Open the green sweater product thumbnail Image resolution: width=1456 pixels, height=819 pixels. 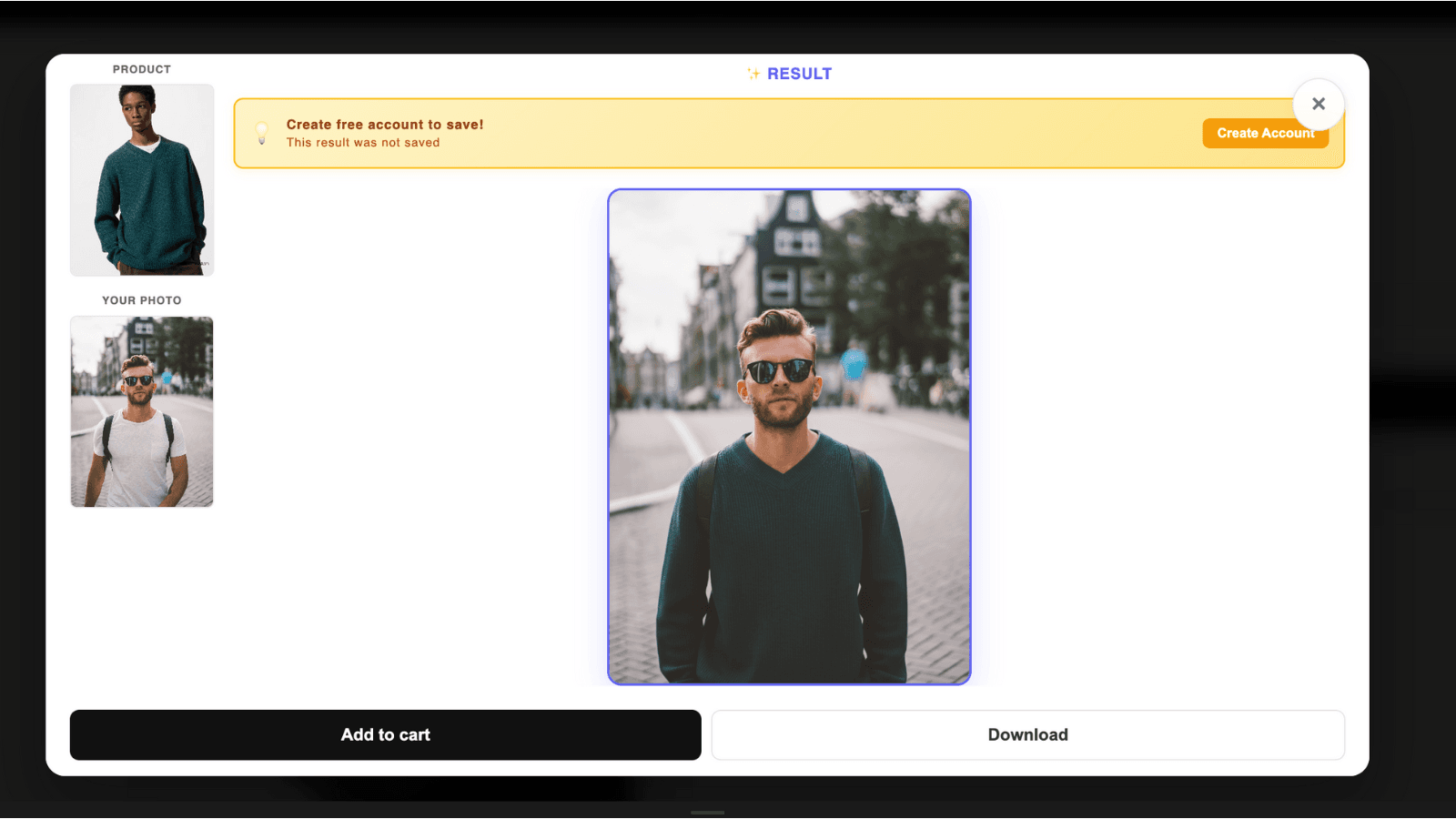(141, 180)
